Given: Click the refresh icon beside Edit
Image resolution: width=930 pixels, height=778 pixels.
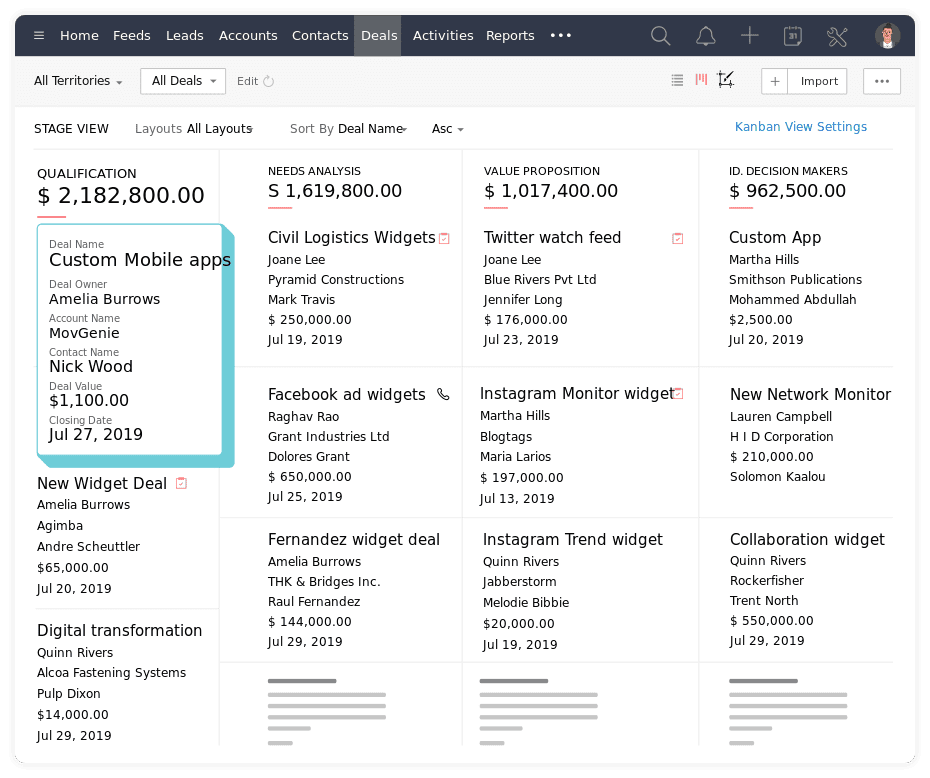Looking at the screenshot, I should pyautogui.click(x=269, y=81).
